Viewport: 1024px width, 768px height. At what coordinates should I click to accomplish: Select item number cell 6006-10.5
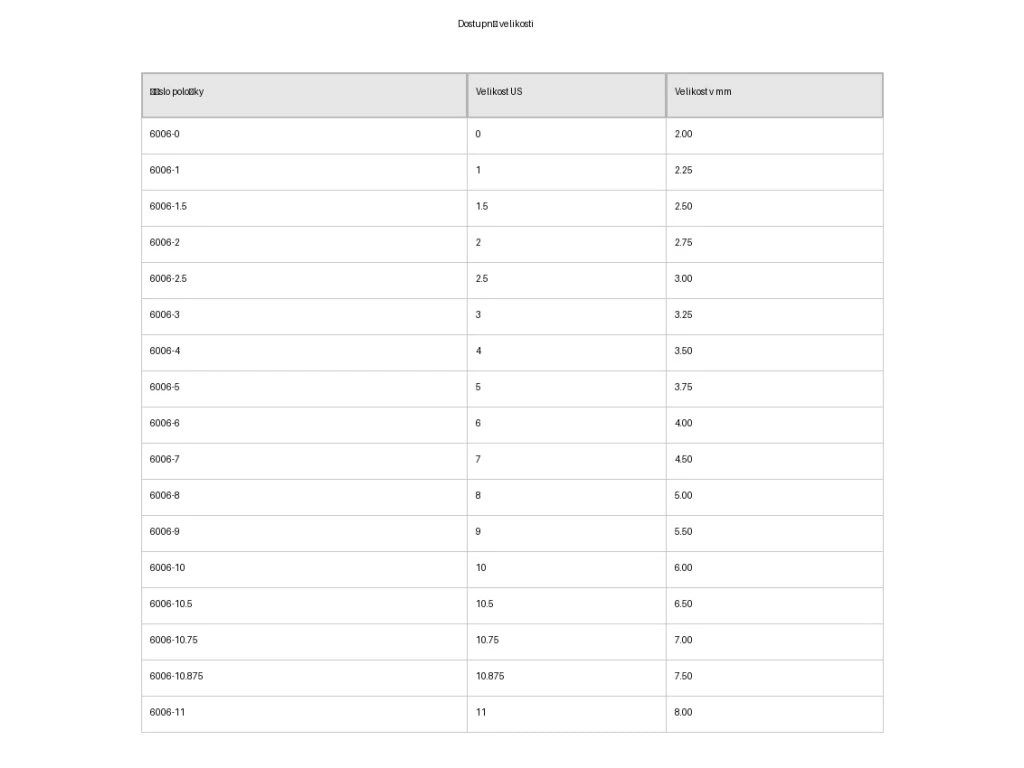click(x=171, y=604)
